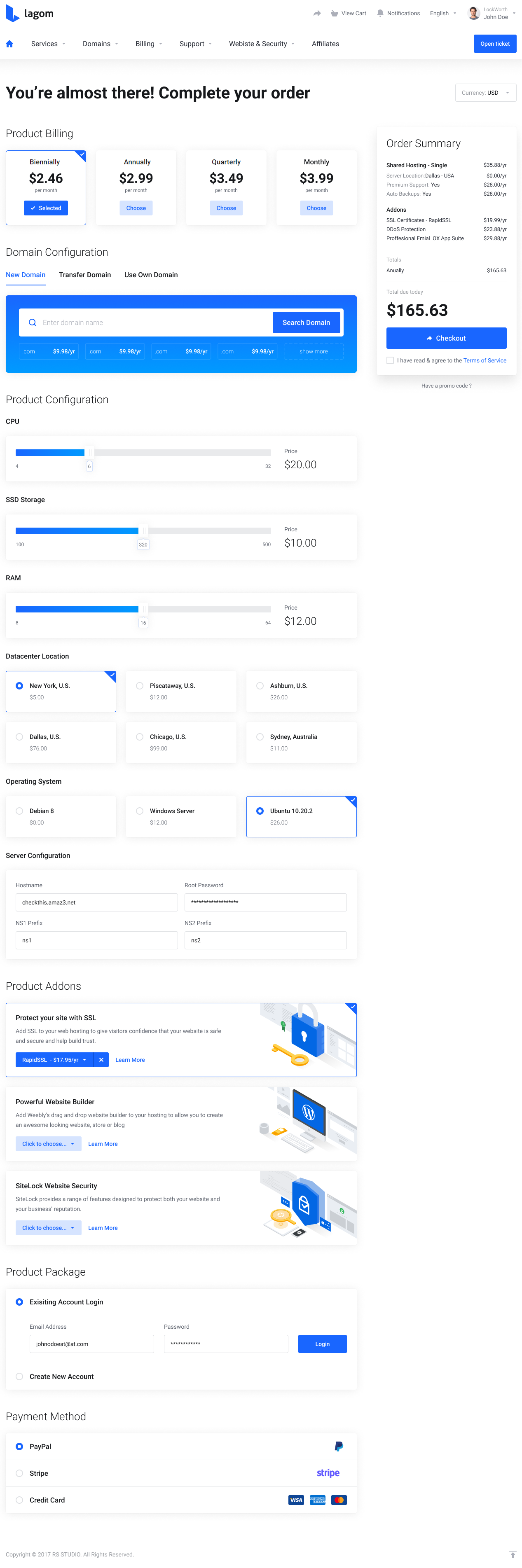Open English language dropdown
This screenshot has width=522, height=1568.
pos(443,14)
